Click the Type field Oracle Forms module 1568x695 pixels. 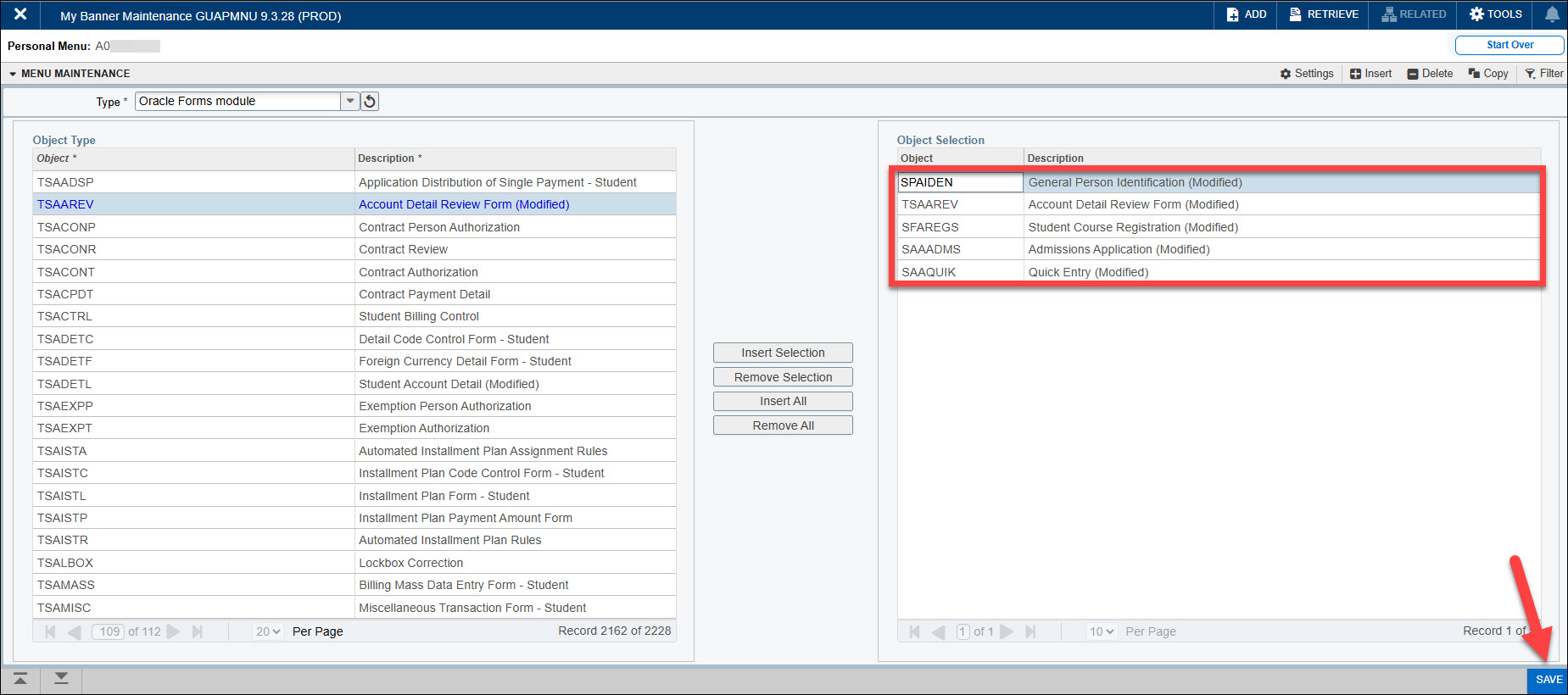[x=238, y=101]
